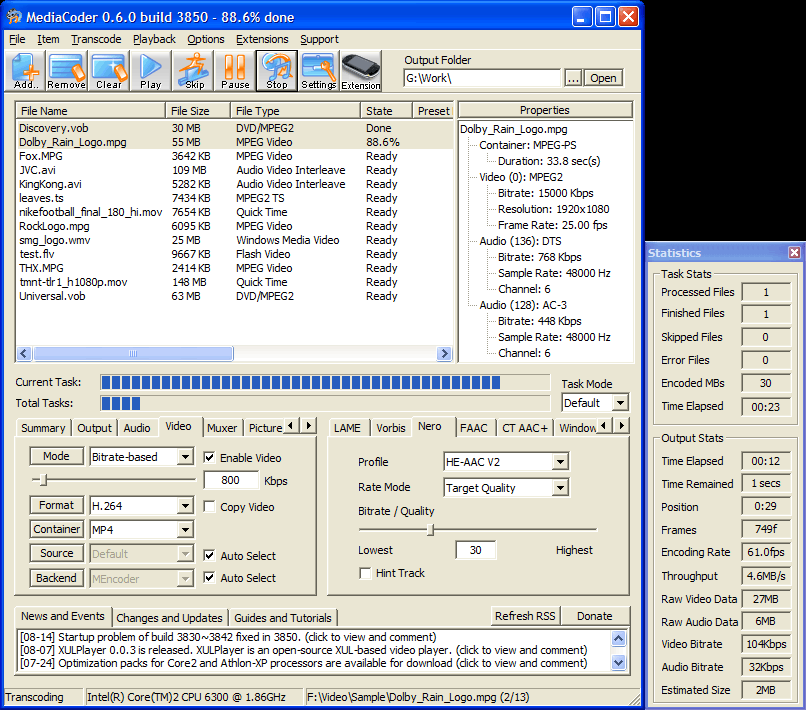Toggle the Enable Video checkbox
The width and height of the screenshot is (806, 710).
(209, 457)
